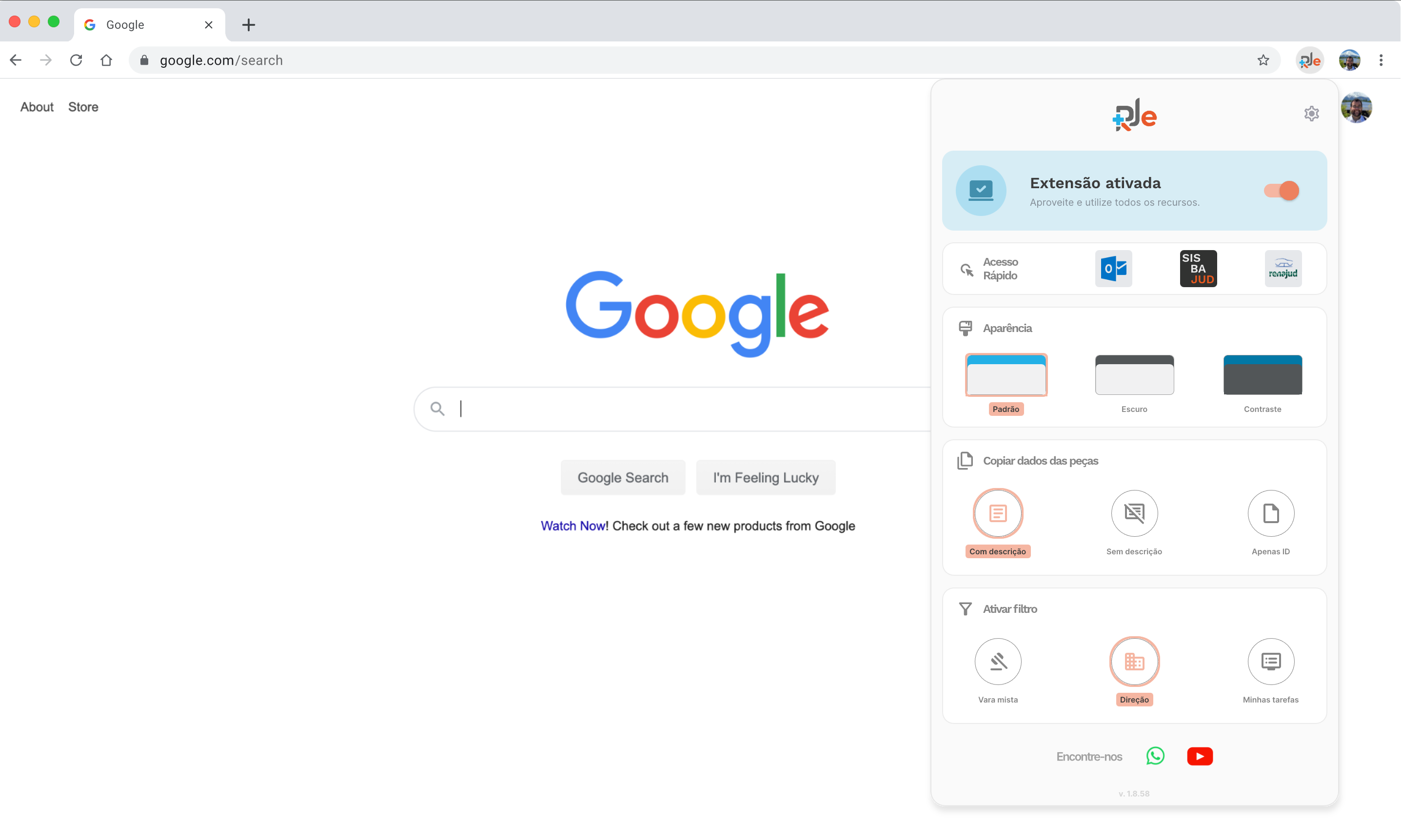Enable the Direção filter
The height and width of the screenshot is (840, 1401).
pos(1134,662)
